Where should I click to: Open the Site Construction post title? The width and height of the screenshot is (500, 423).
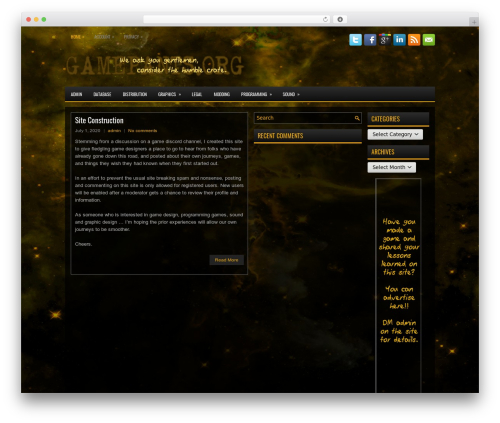coord(99,120)
